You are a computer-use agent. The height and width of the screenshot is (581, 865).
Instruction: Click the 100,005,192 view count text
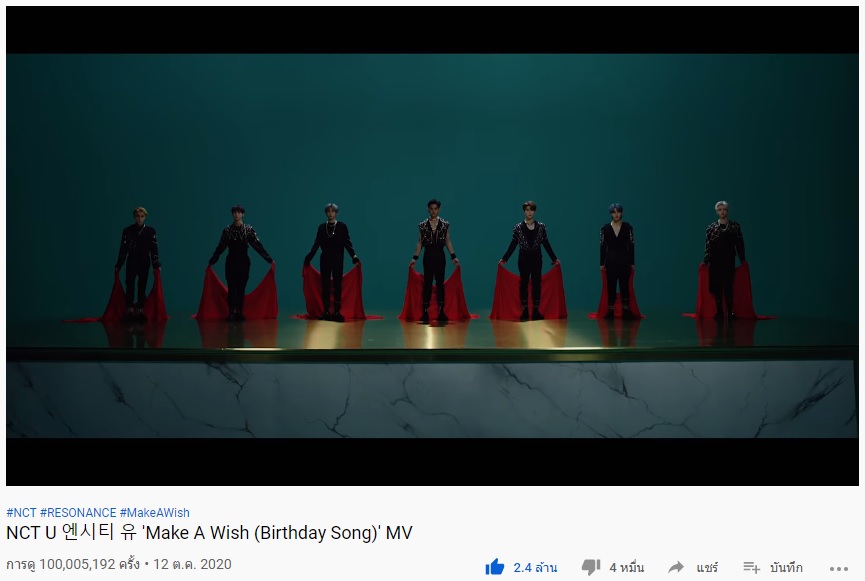click(77, 564)
